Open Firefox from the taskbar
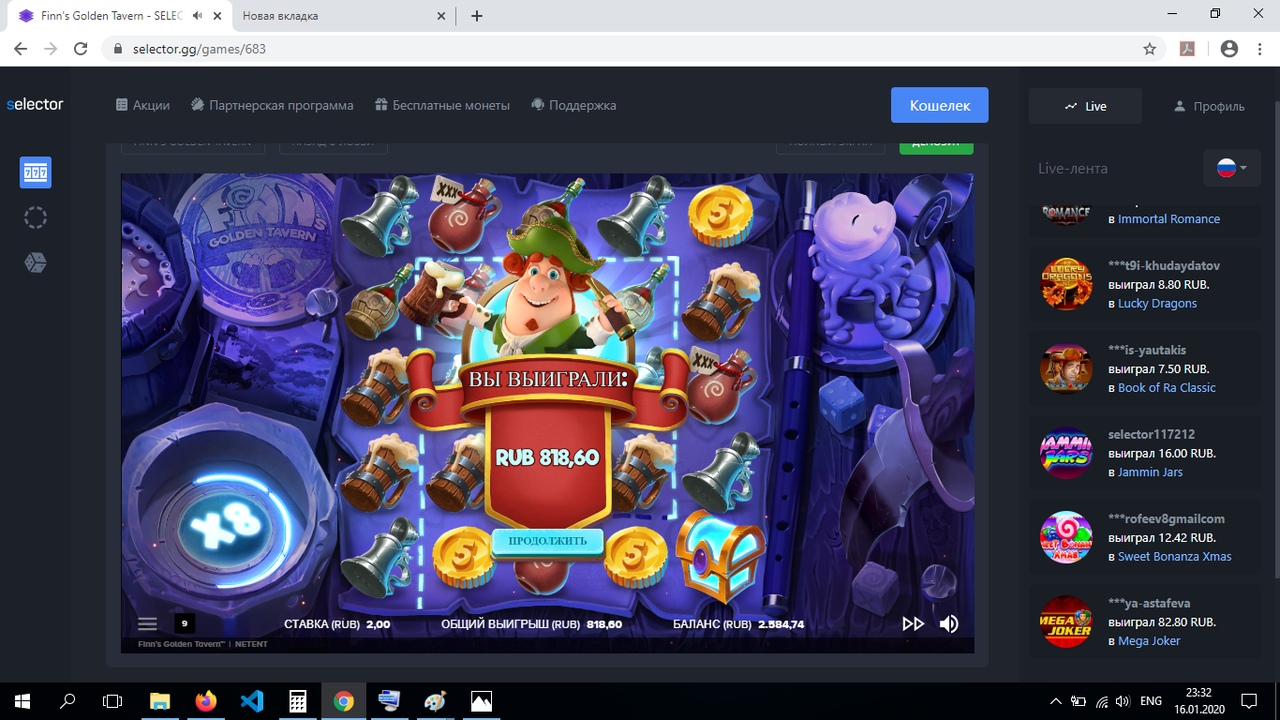1280x720 pixels. tap(206, 701)
